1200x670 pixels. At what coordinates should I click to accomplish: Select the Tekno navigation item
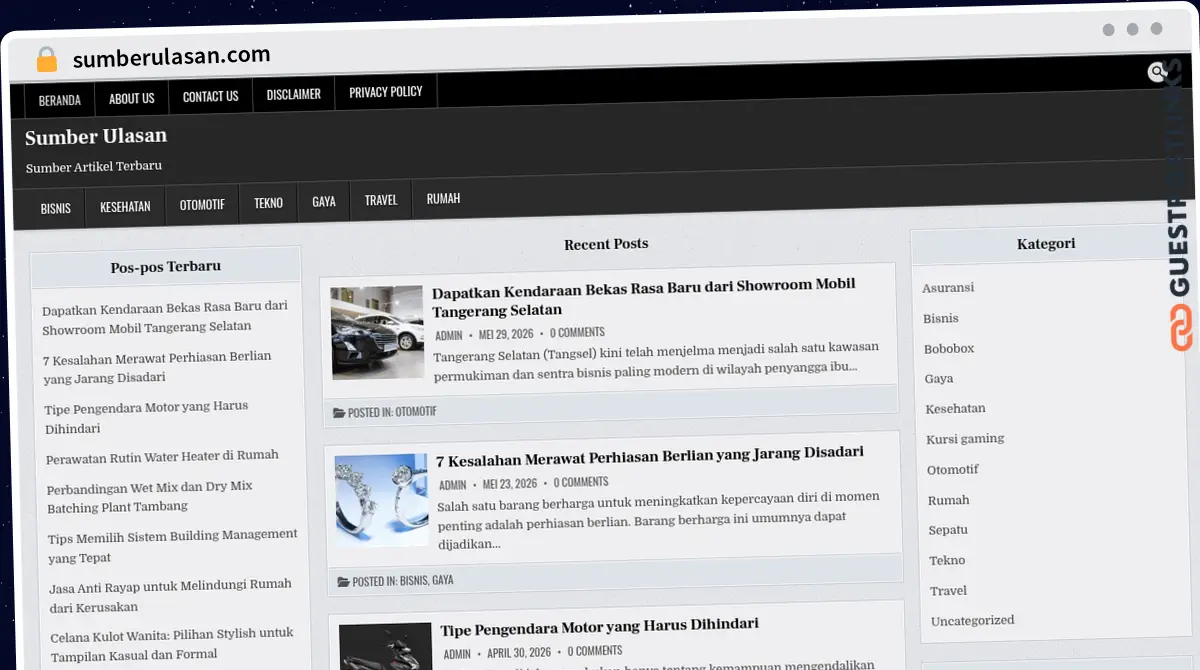coord(268,203)
